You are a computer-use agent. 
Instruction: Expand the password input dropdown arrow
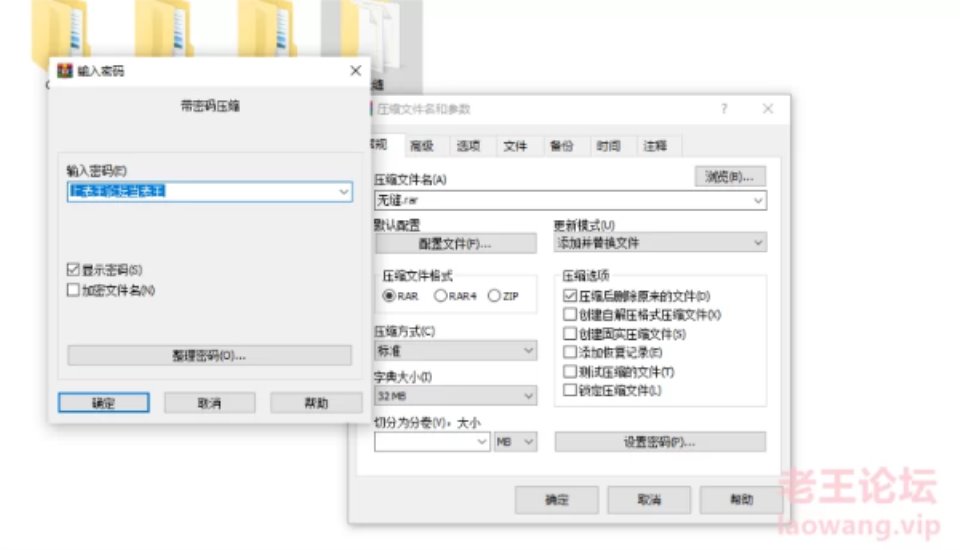343,192
